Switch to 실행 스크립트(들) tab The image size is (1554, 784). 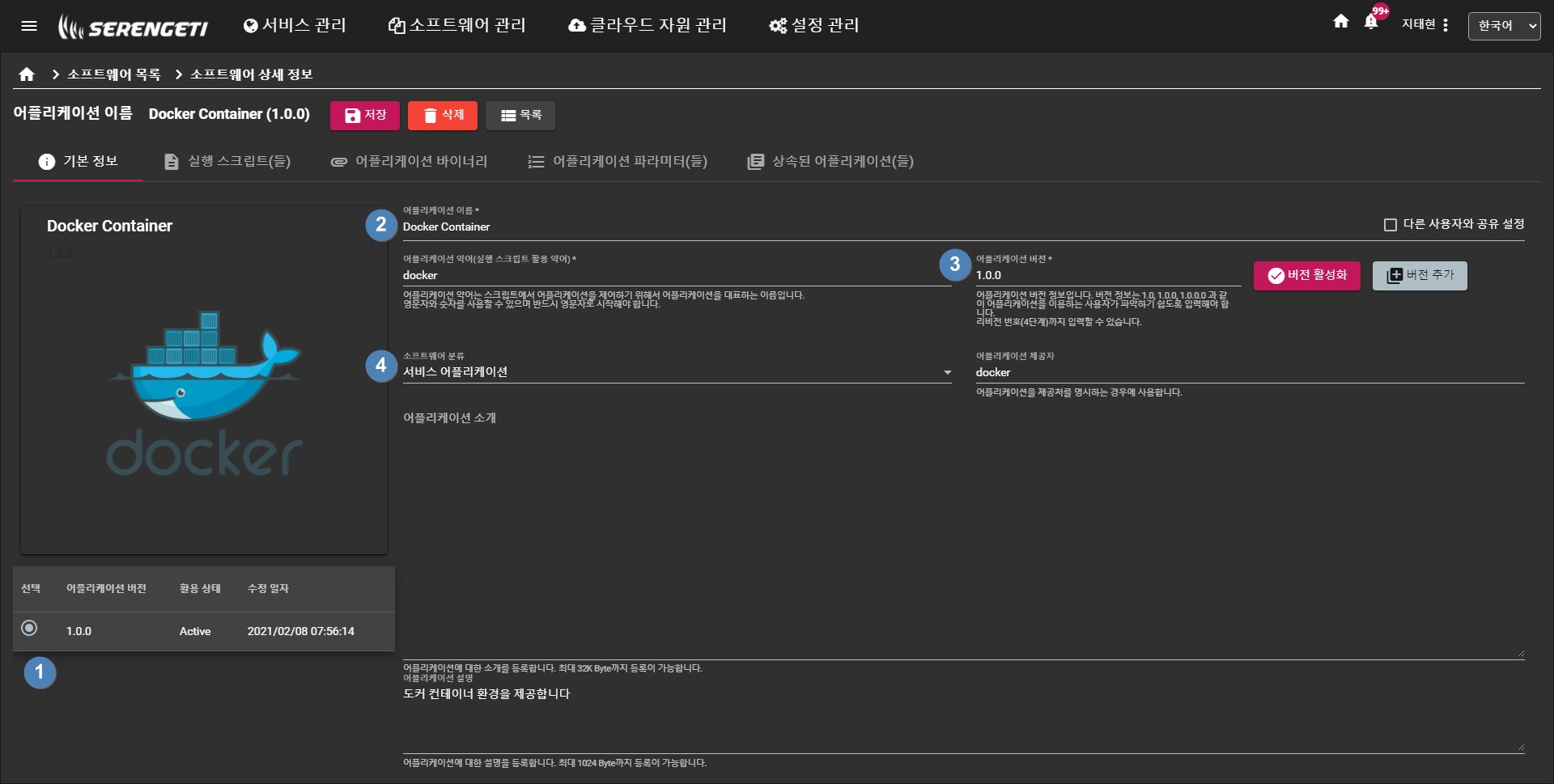click(x=227, y=161)
